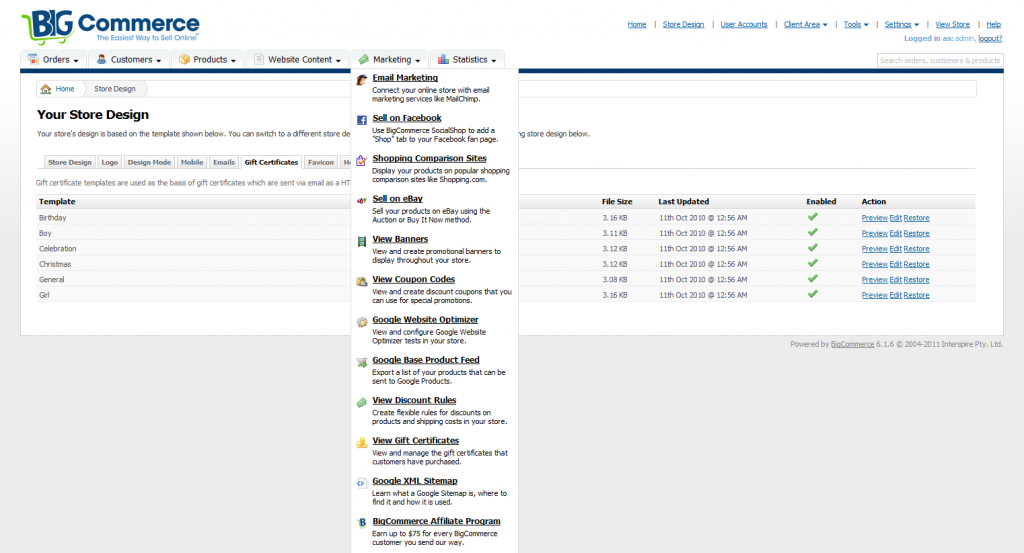
Task: Click the eBay icon in the menu
Action: point(362,200)
